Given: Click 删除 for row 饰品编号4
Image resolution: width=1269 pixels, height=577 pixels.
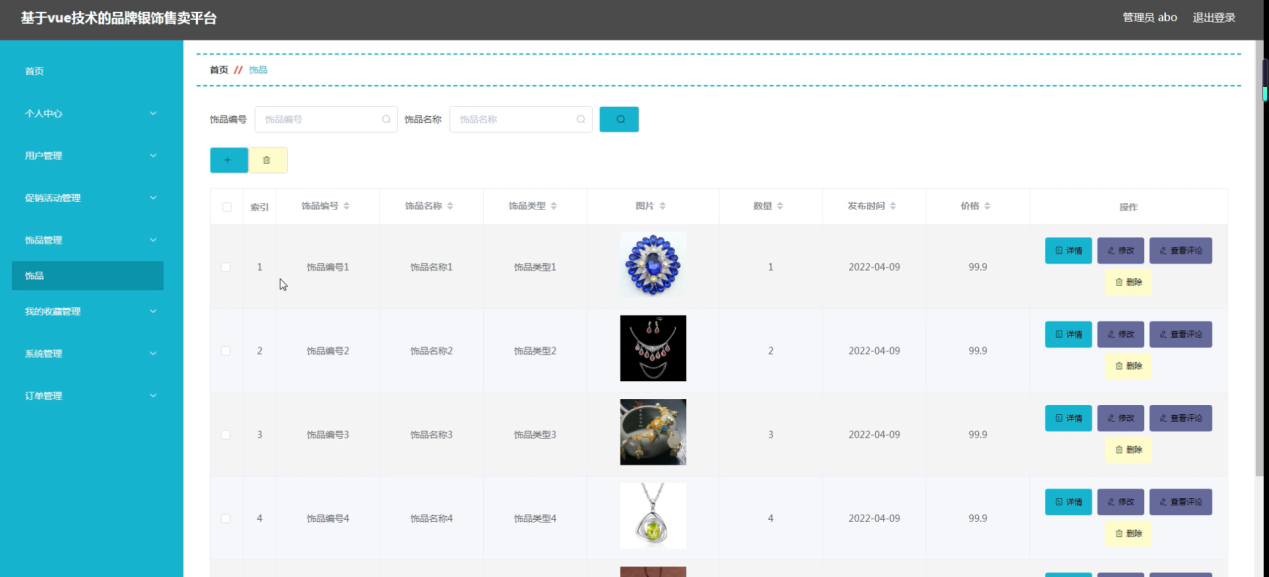Looking at the screenshot, I should (1128, 534).
